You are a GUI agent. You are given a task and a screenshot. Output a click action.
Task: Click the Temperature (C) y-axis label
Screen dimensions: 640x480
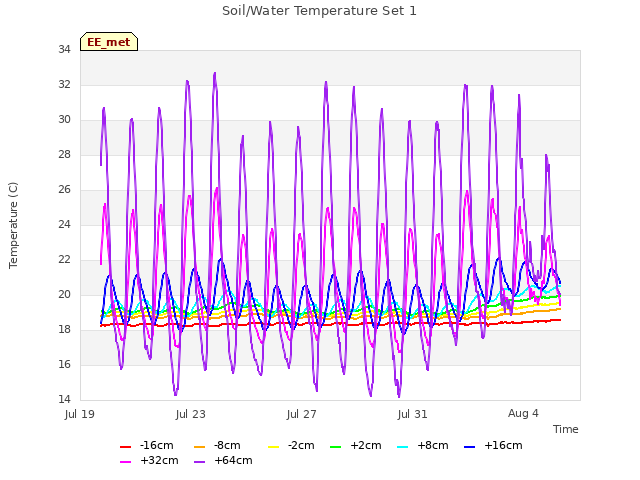click(x=13, y=225)
